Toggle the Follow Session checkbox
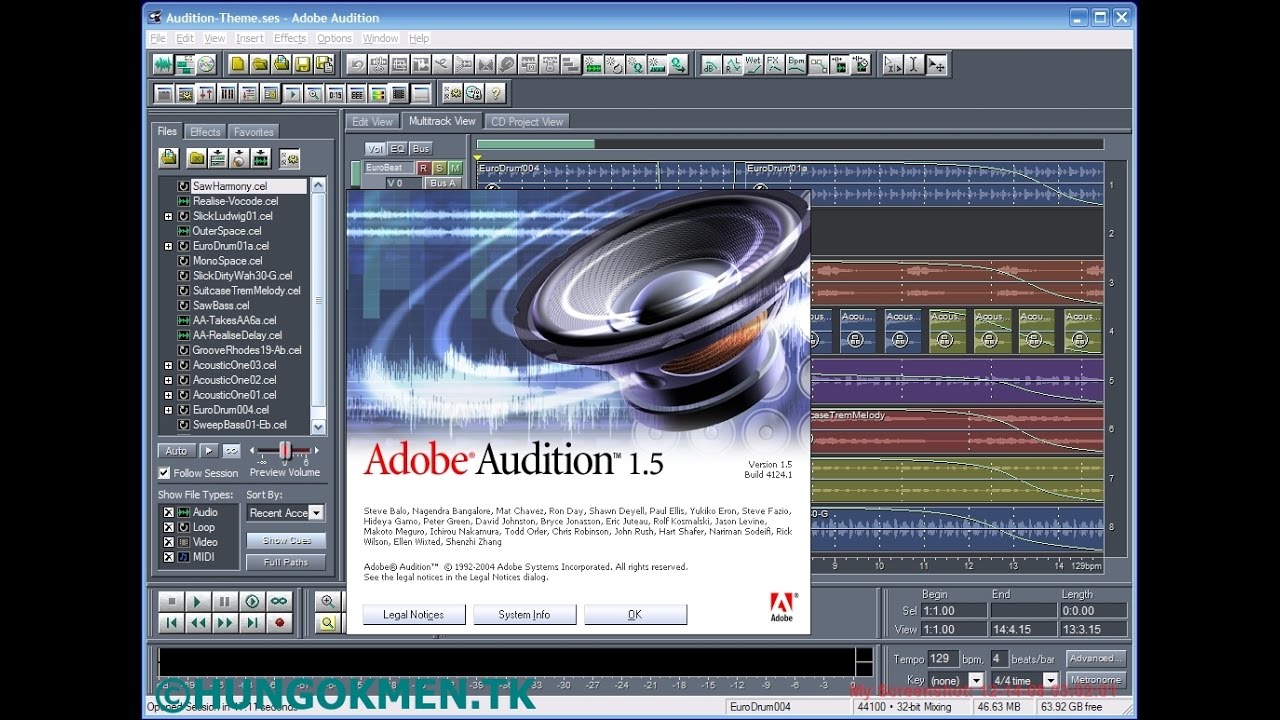Screen dimensions: 1280x720 click(164, 473)
